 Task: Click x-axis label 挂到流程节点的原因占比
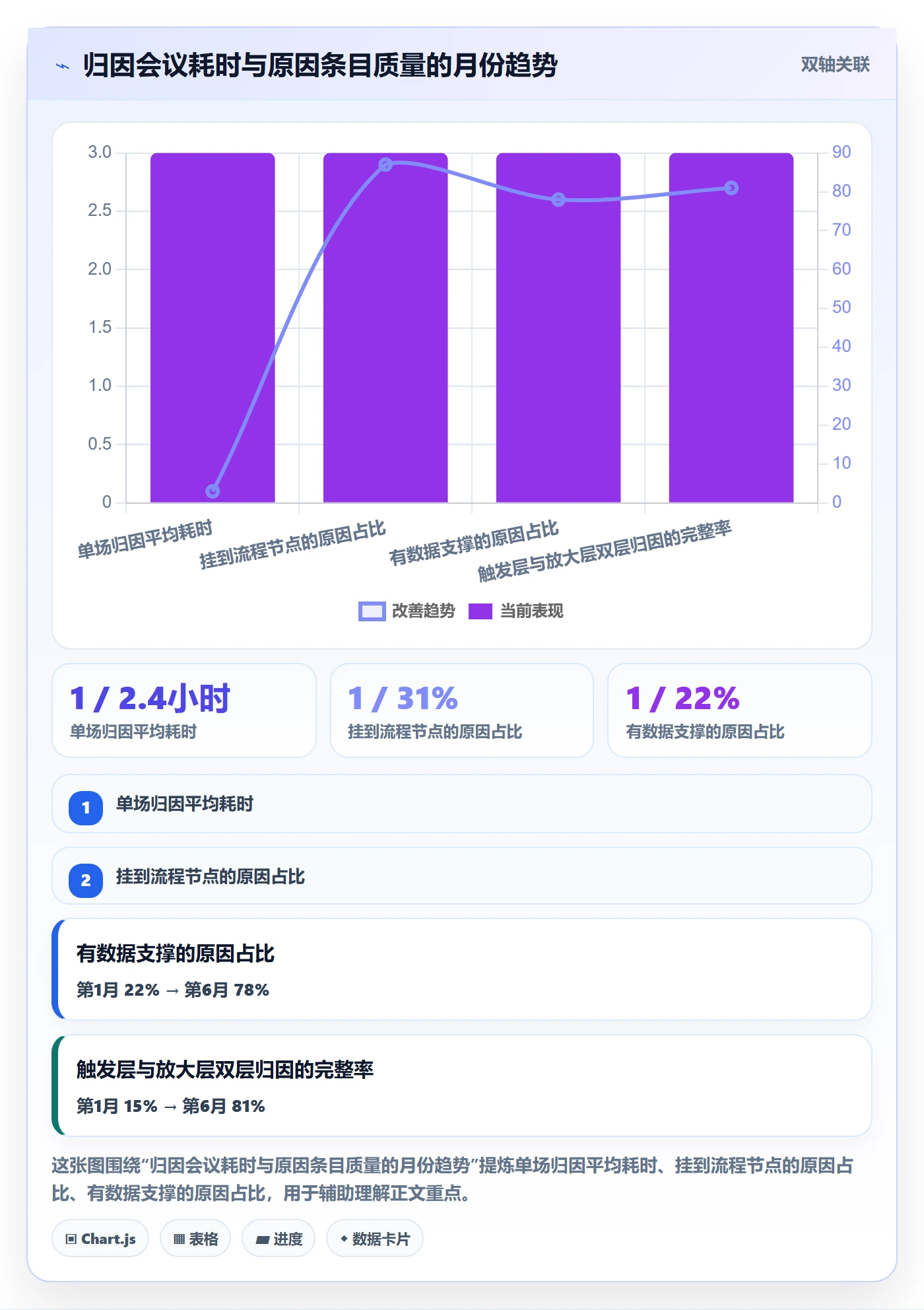[x=292, y=545]
